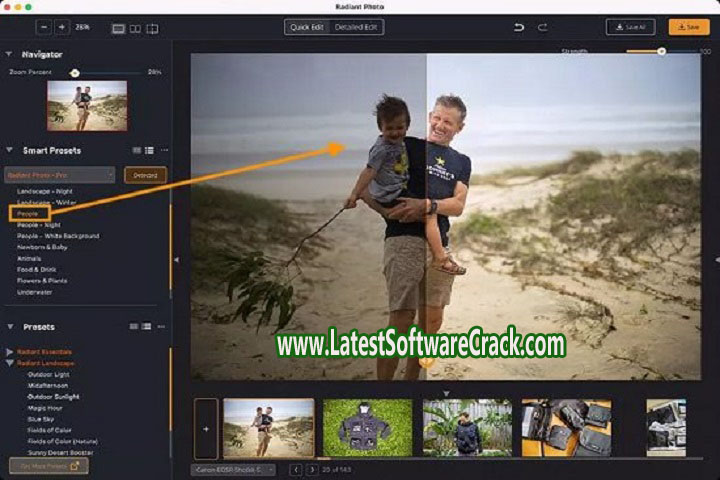This screenshot has width=720, height=480.
Task: Click the Save All button
Action: 630,27
